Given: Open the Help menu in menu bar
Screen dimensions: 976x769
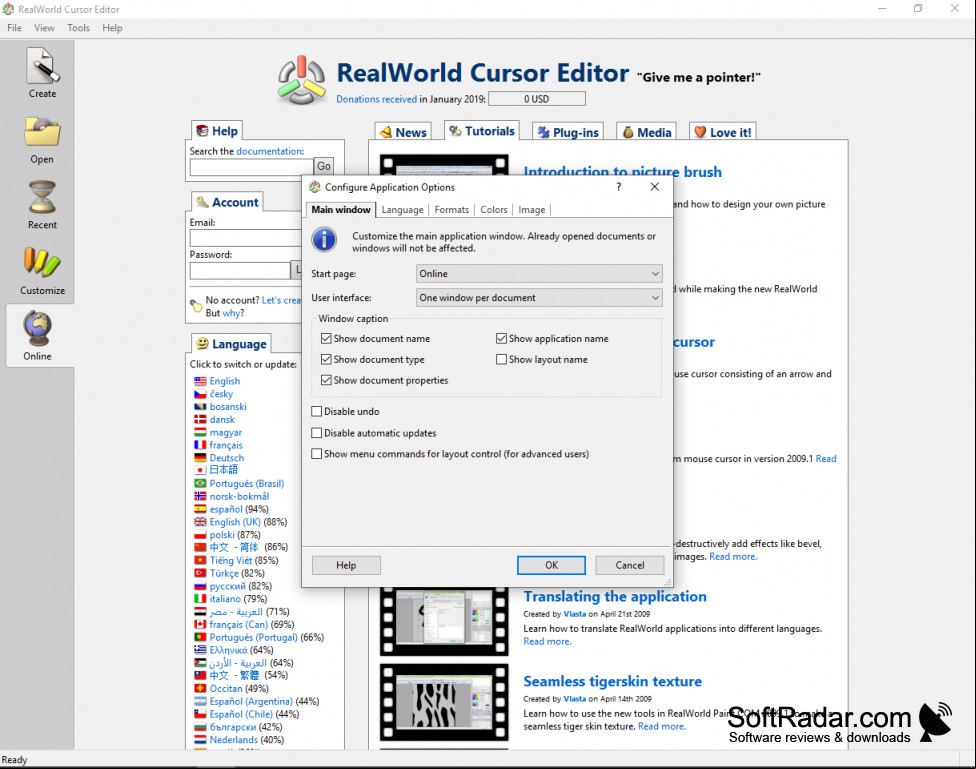Looking at the screenshot, I should pos(112,28).
